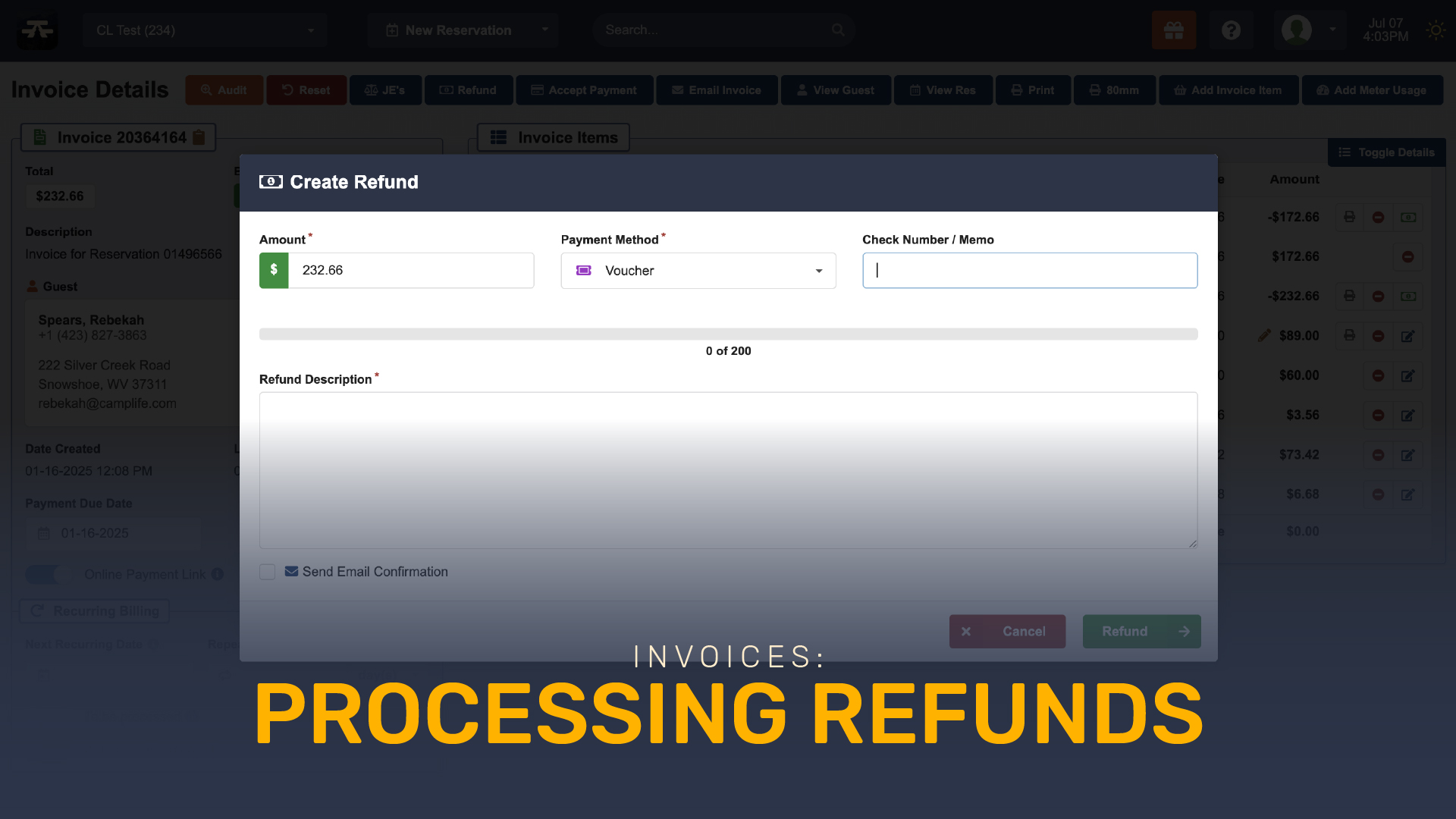Click the green Refund submit button

tap(1141, 631)
